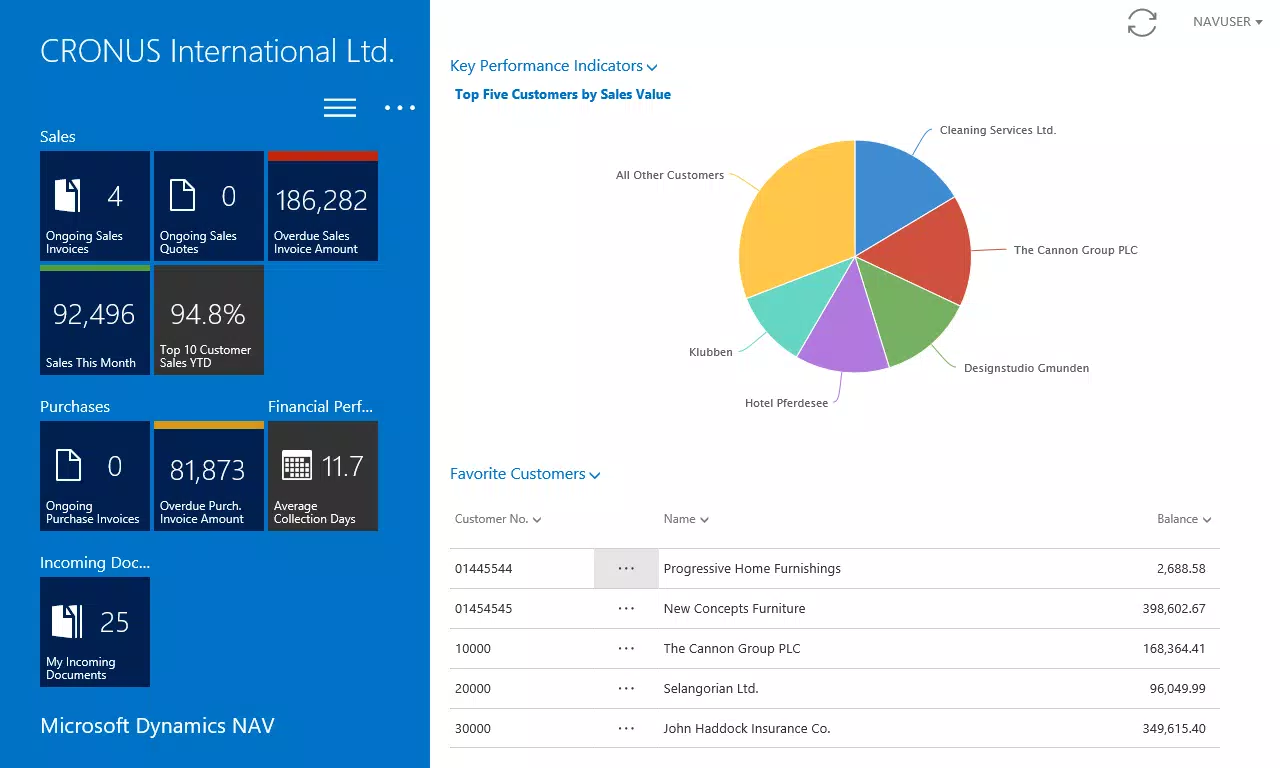This screenshot has width=1280, height=768.
Task: Open the Ongoing Purchase Invoices tile
Action: coord(95,476)
